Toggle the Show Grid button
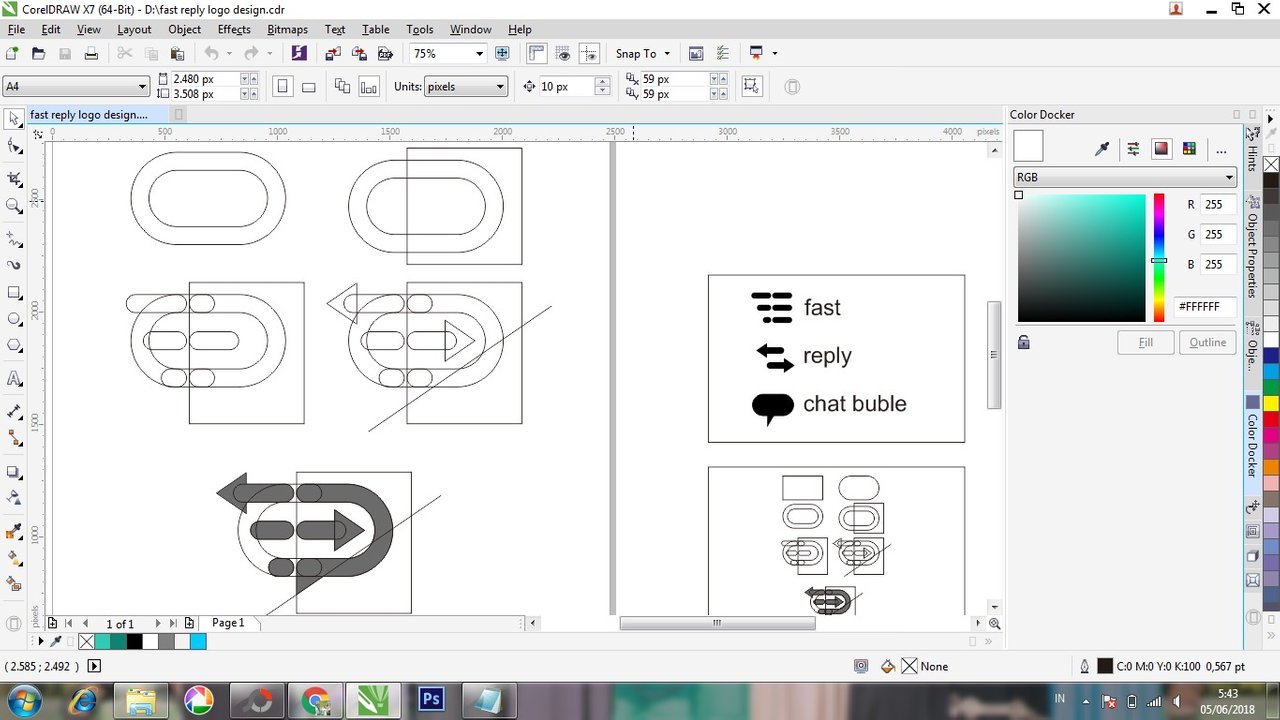The image size is (1280, 720). 563,53
